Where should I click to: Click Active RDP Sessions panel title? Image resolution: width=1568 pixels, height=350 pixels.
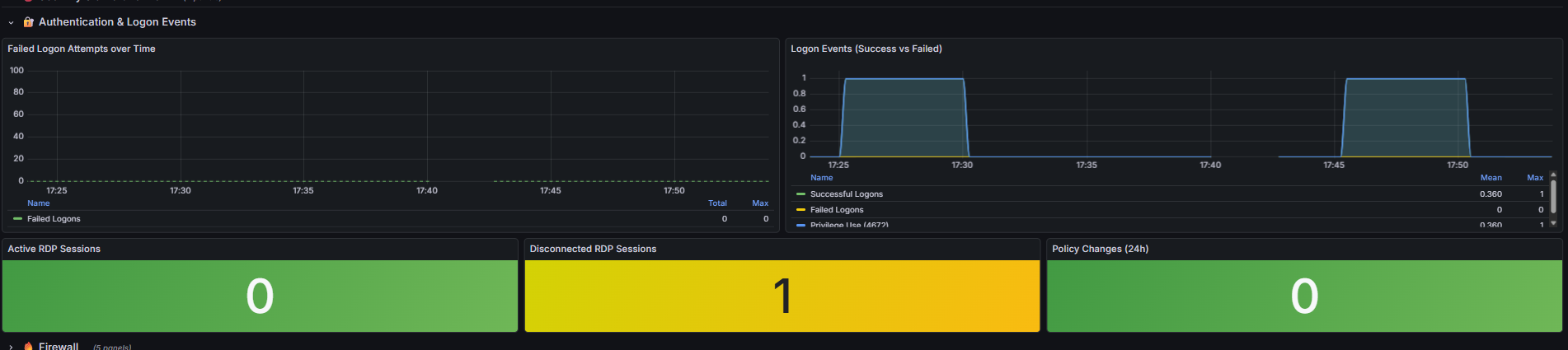pyautogui.click(x=54, y=249)
